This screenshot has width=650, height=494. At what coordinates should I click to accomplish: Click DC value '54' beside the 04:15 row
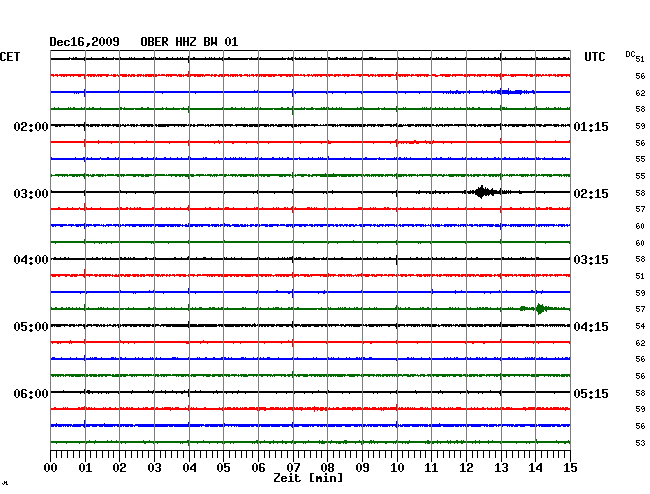pos(640,326)
